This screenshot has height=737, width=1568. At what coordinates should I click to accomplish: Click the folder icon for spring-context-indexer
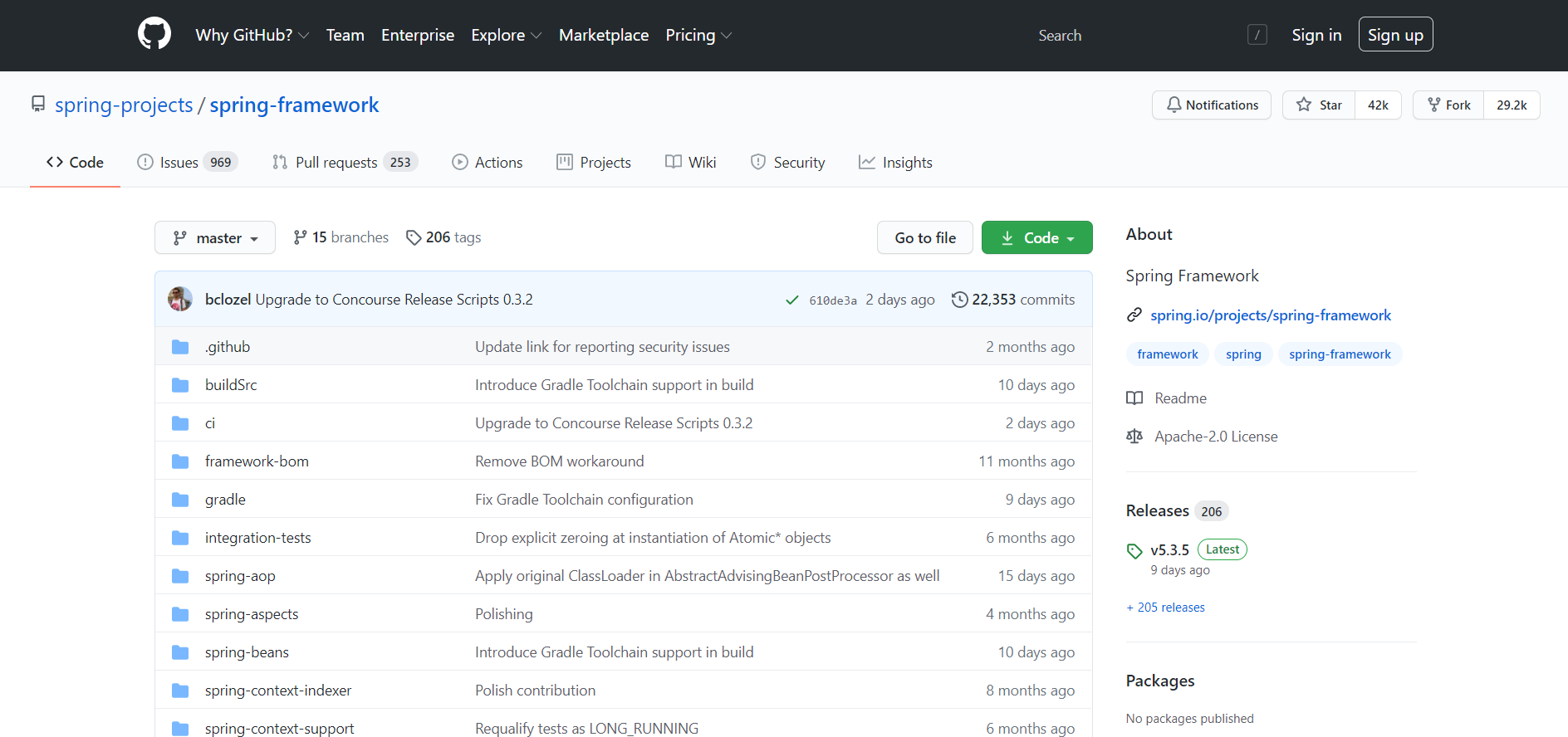(180, 691)
